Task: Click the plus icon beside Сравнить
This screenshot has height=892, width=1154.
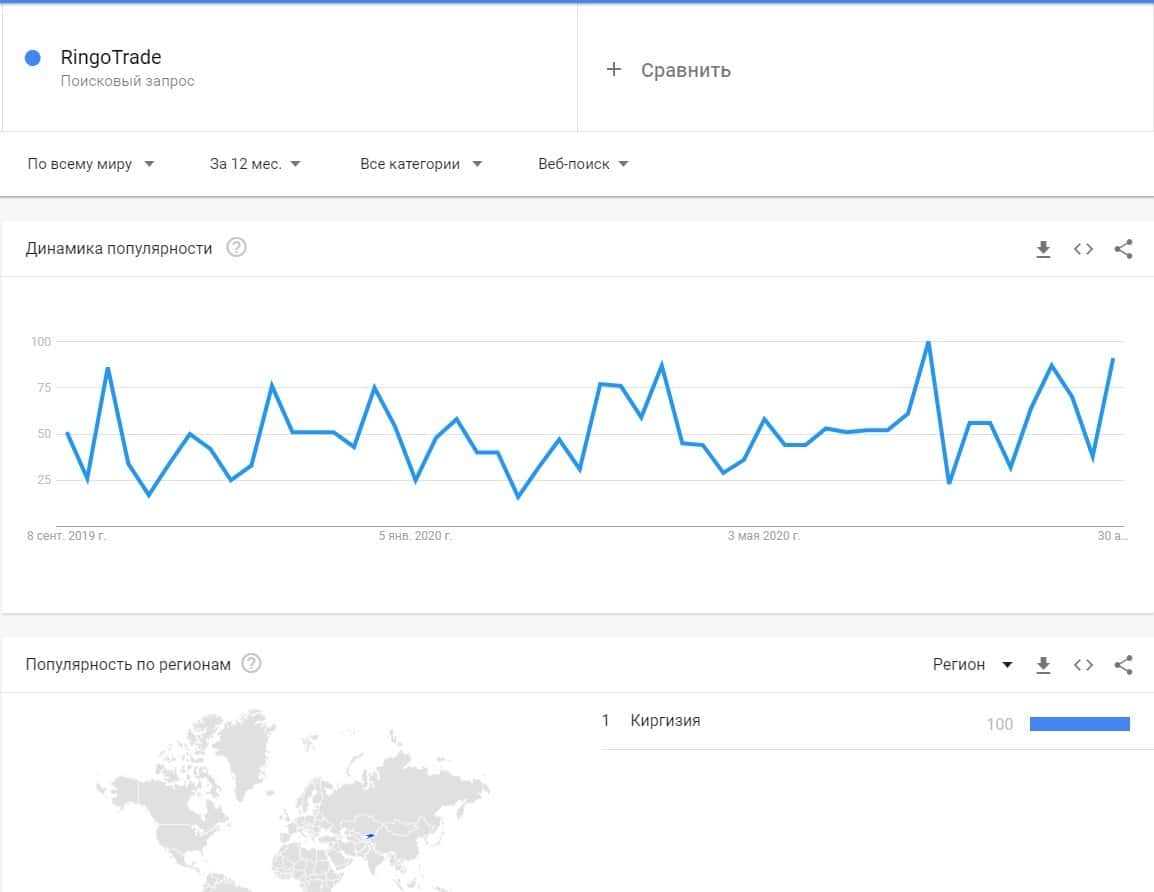Action: [614, 69]
